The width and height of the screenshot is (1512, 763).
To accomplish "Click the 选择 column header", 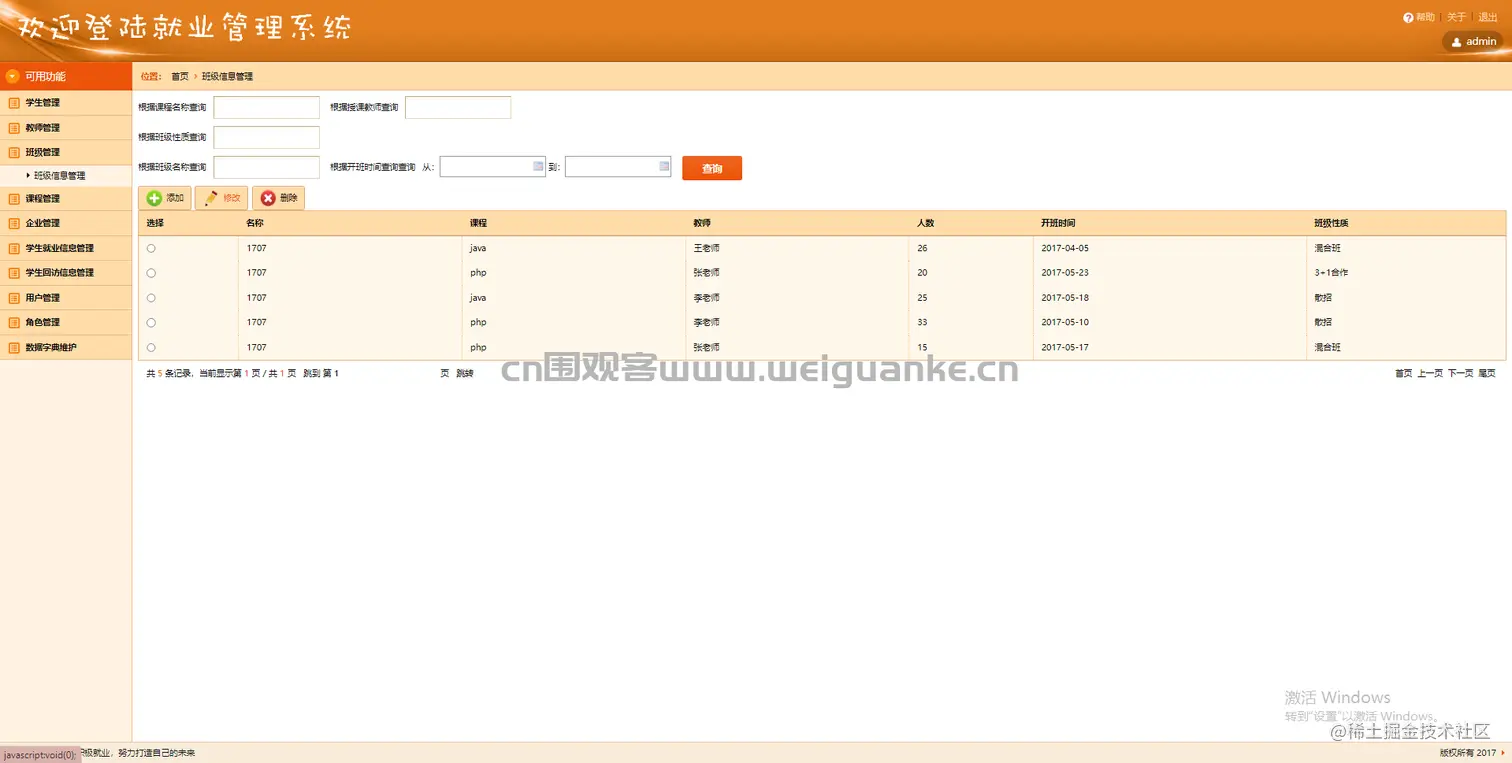I will click(x=155, y=223).
